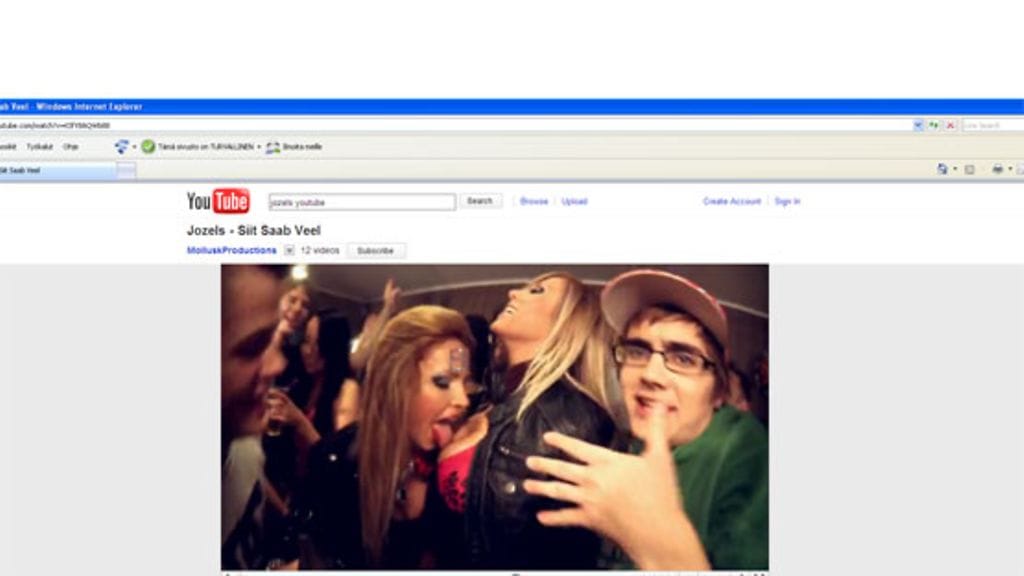Open the dropdown arrow after TURVALLINEN text
The height and width of the screenshot is (576, 1024).
point(258,147)
